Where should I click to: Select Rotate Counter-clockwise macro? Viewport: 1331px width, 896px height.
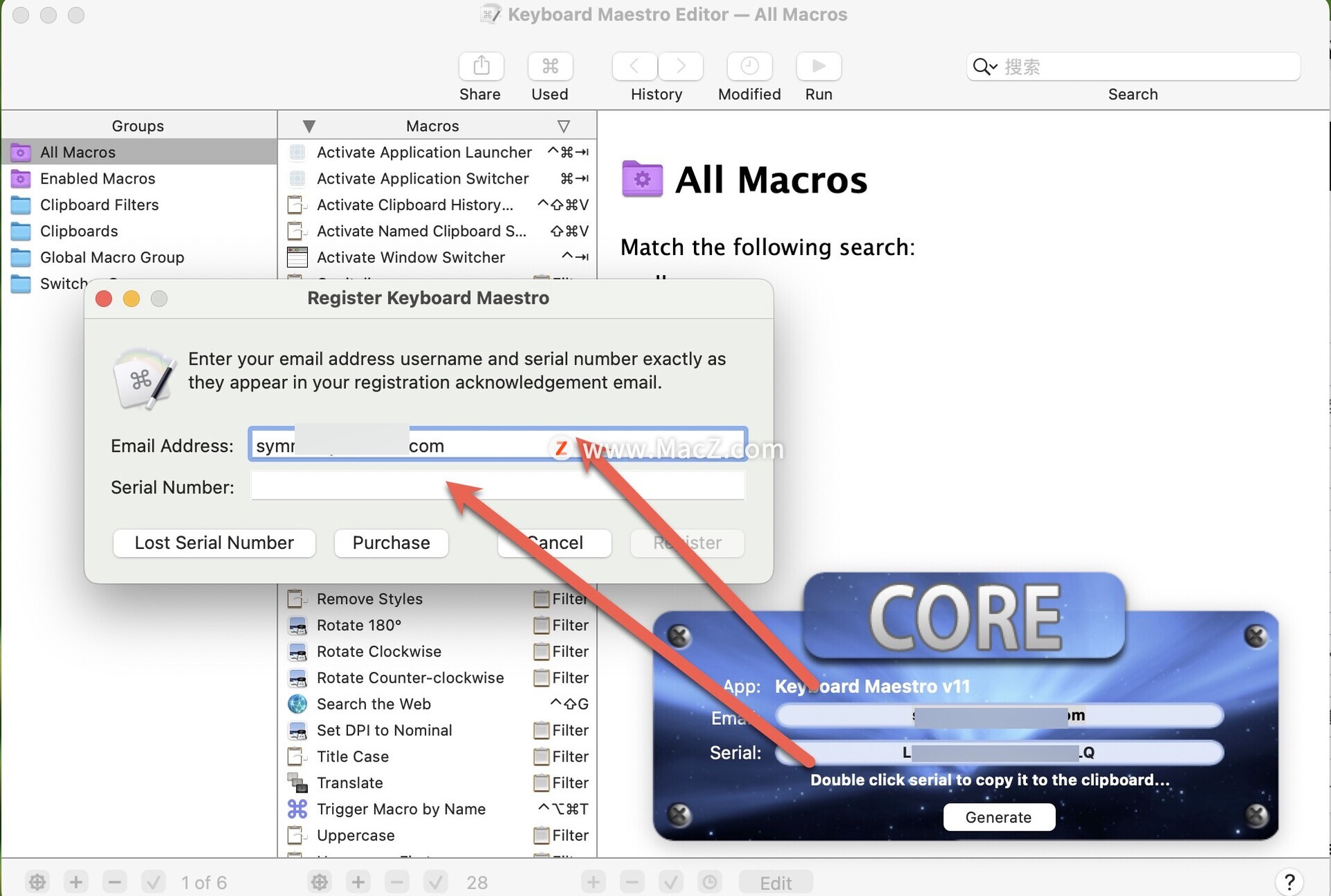[437, 677]
